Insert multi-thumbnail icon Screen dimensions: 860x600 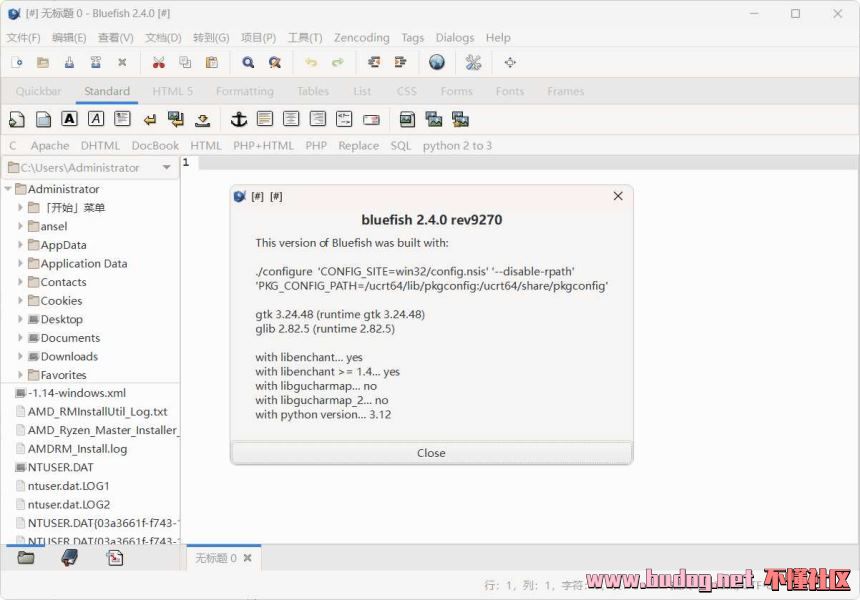point(460,119)
